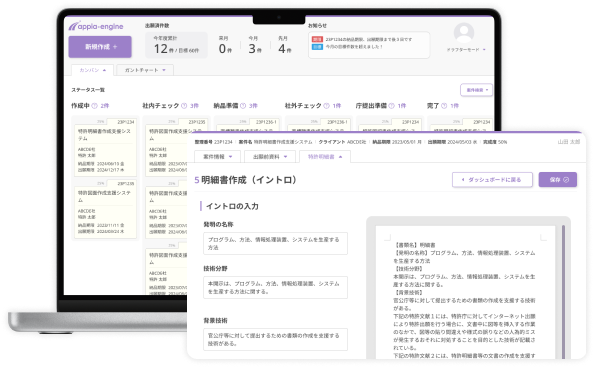Click help icon next to 作成中
Screen dimensions: 594x367
pos(95,106)
